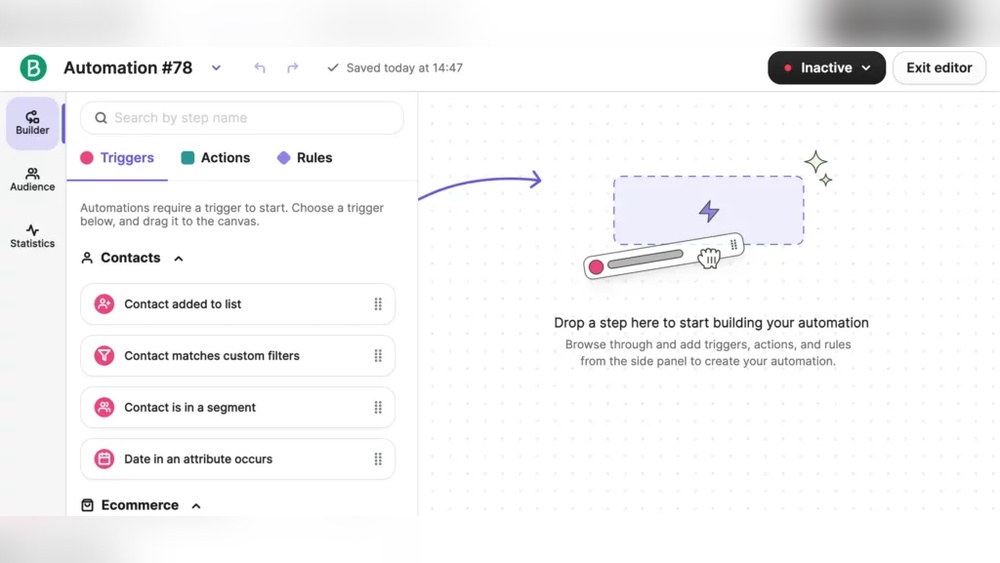Image resolution: width=1000 pixels, height=563 pixels.
Task: Switch to the Actions tab
Action: coord(216,157)
